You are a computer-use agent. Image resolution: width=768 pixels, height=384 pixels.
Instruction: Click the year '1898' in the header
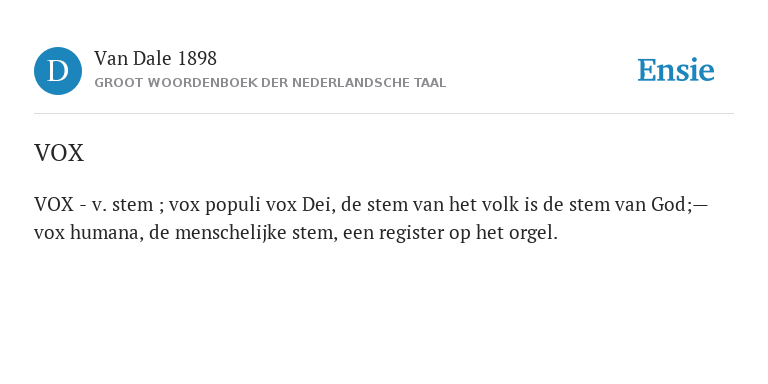pyautogui.click(x=197, y=59)
